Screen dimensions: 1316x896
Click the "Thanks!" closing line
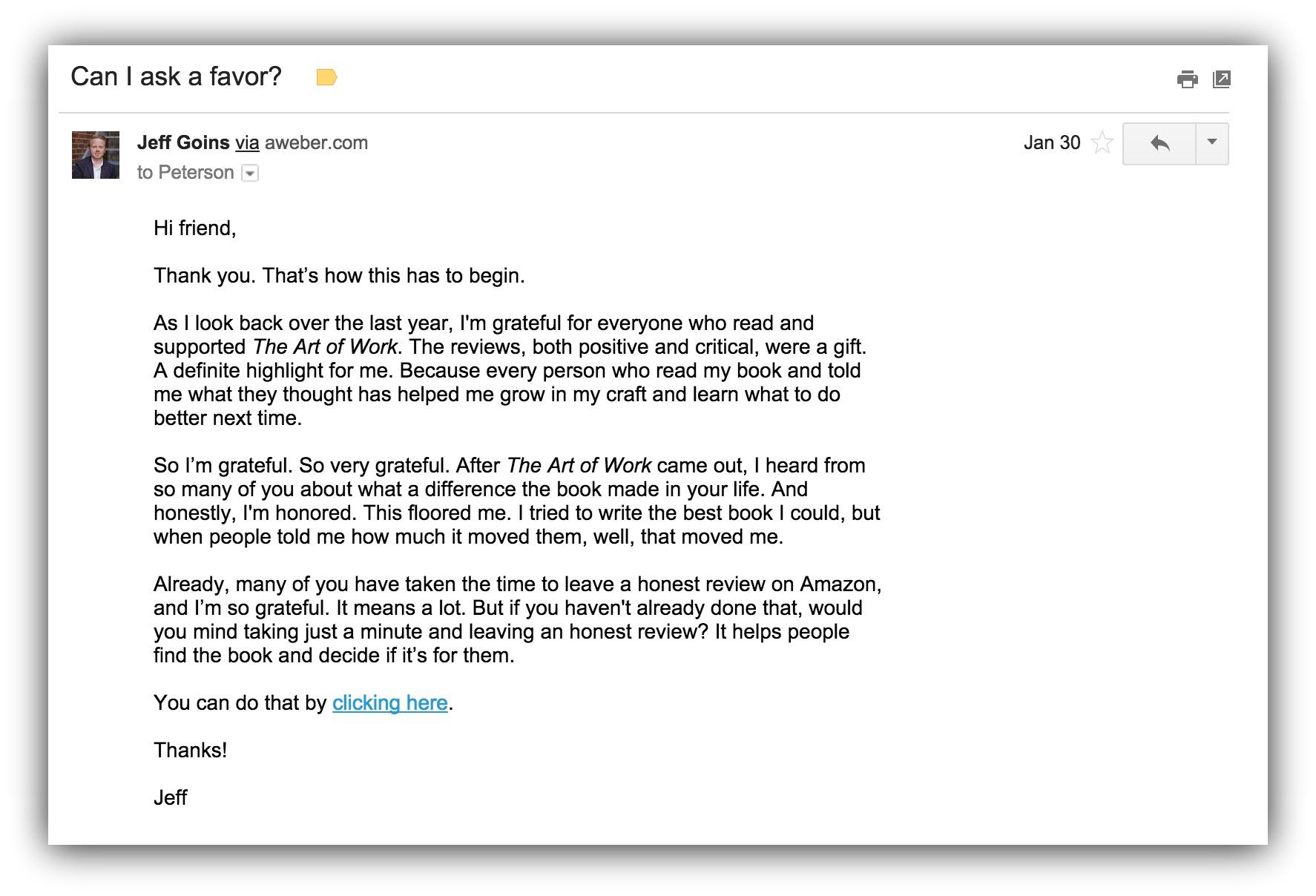point(190,750)
